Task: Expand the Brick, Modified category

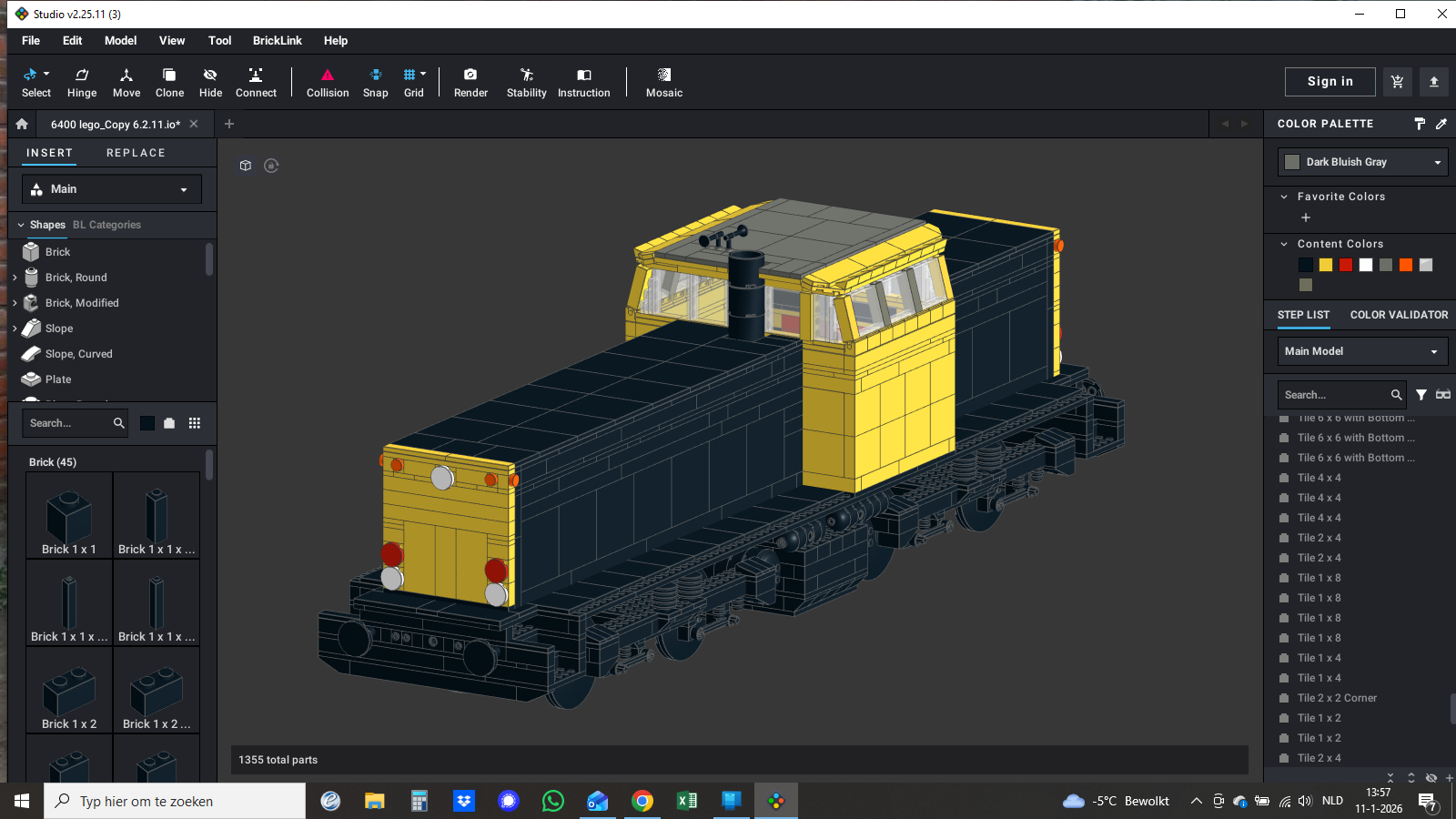Action: coord(15,303)
